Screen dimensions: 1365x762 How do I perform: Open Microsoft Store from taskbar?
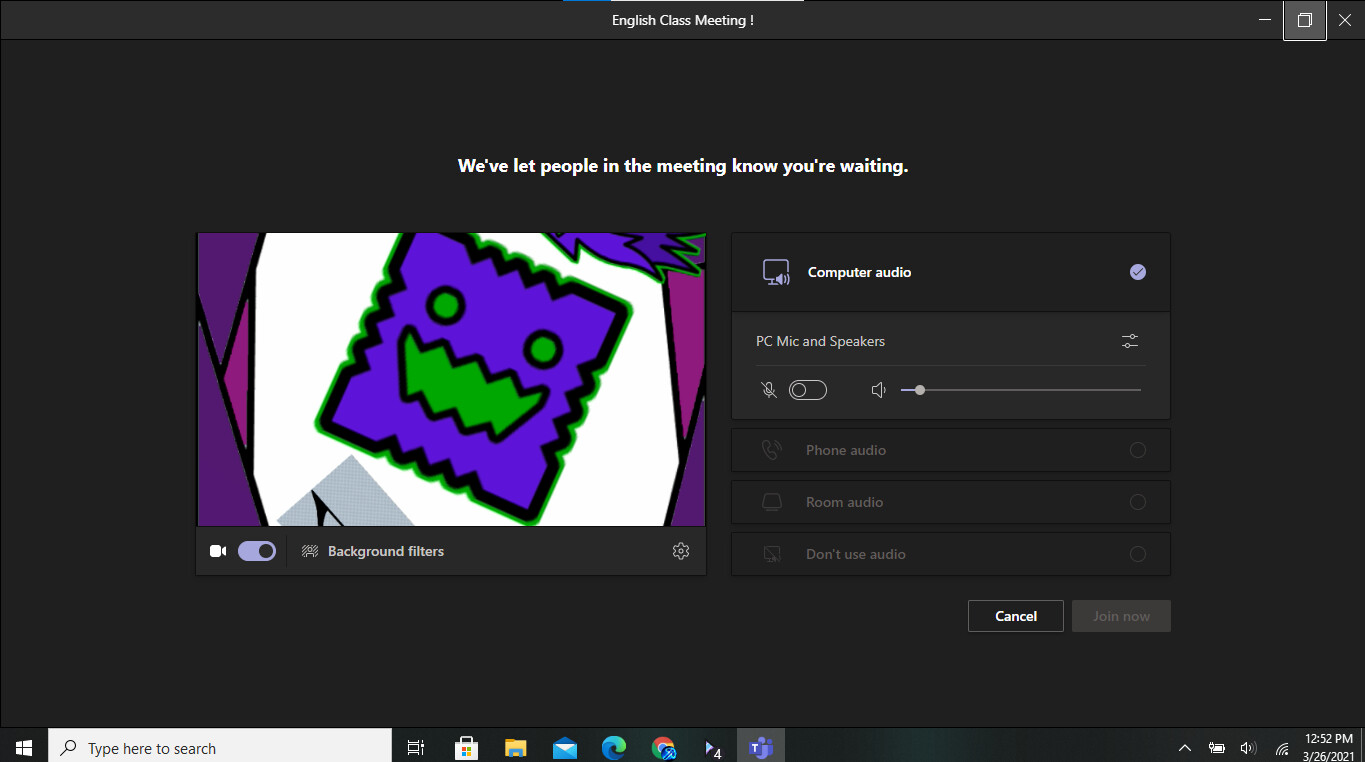[466, 747]
